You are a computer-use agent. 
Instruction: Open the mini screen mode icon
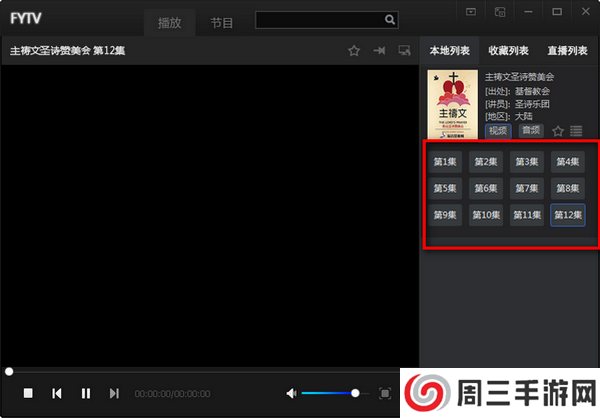click(x=405, y=51)
